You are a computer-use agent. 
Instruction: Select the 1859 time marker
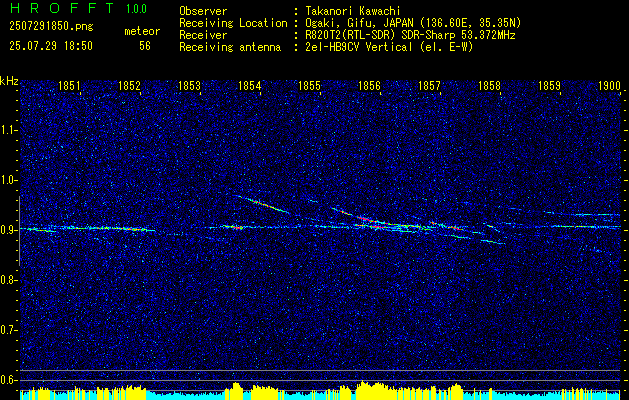click(550, 86)
